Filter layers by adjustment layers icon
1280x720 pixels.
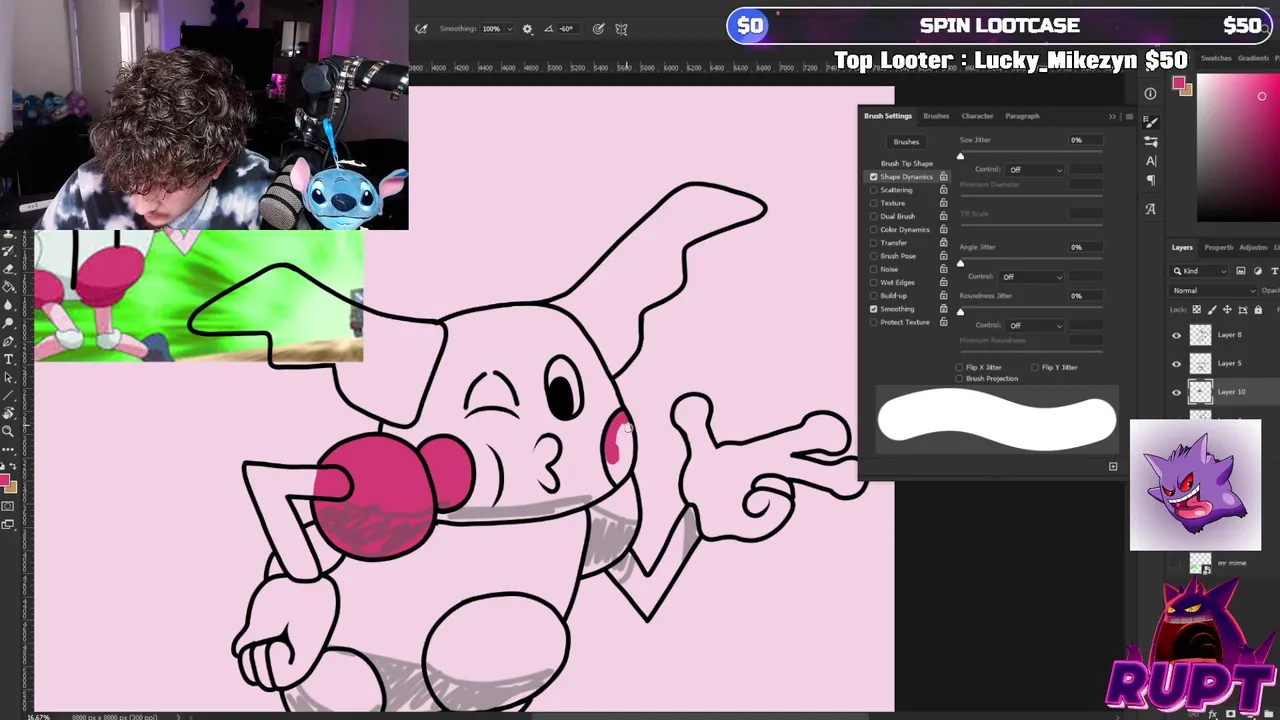1257,271
